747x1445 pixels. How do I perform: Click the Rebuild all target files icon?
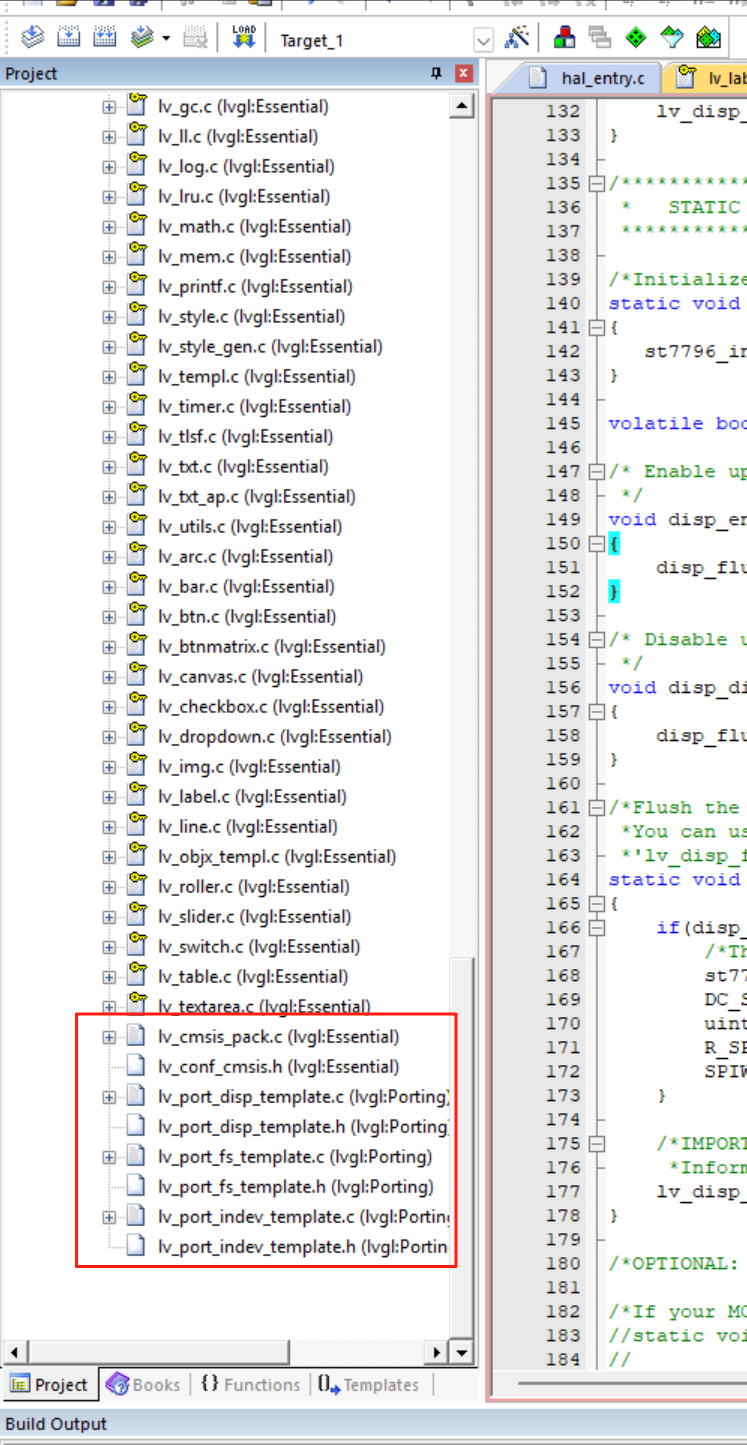(105, 38)
